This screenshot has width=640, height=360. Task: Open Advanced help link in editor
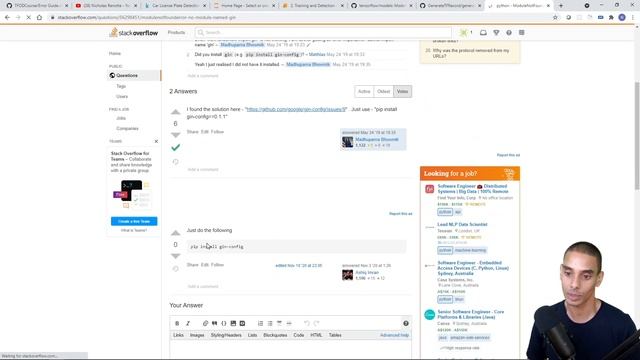pos(394,335)
